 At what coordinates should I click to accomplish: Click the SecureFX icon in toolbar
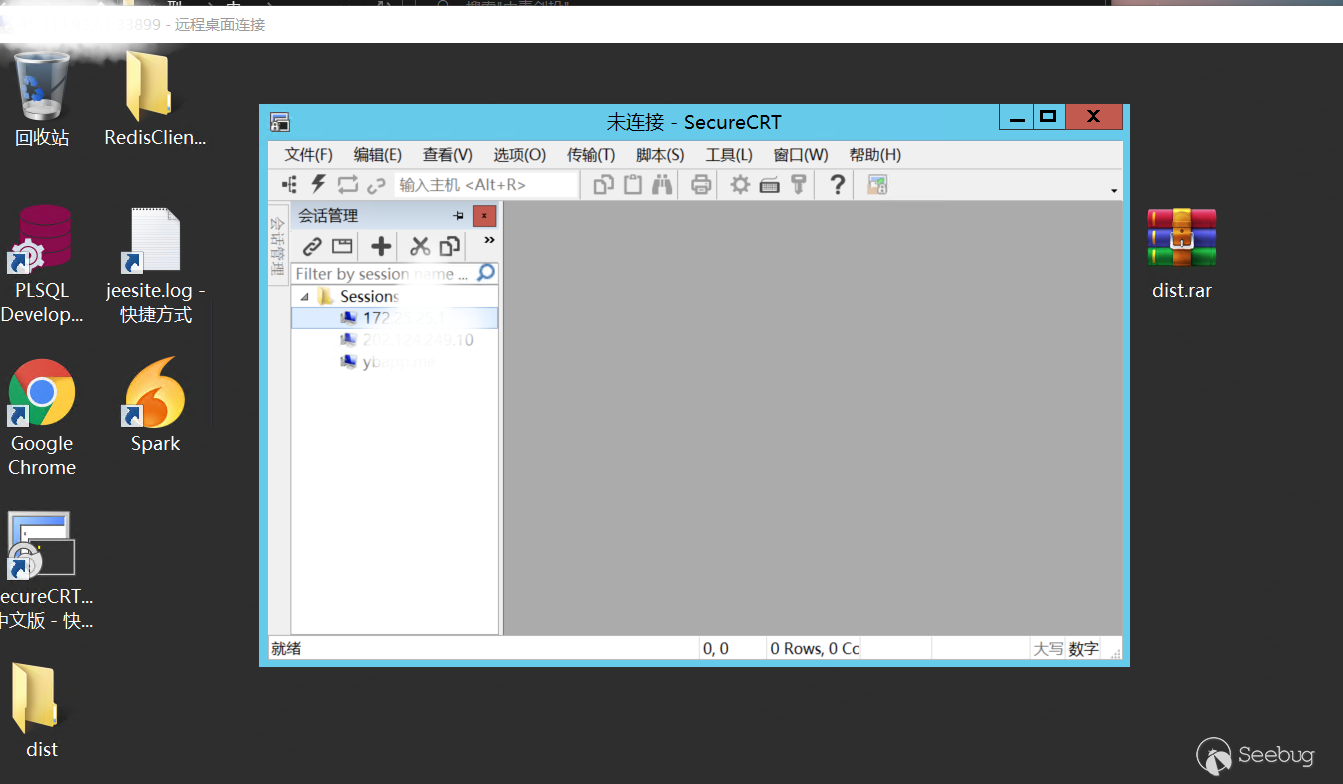point(877,184)
